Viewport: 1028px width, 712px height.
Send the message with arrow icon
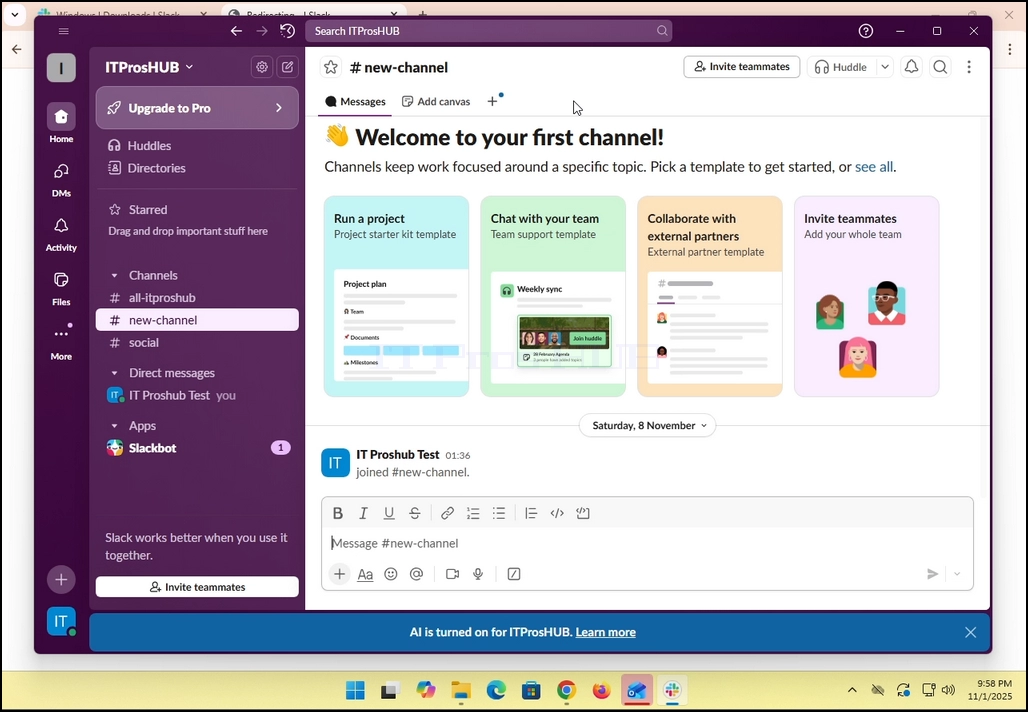[x=932, y=574]
